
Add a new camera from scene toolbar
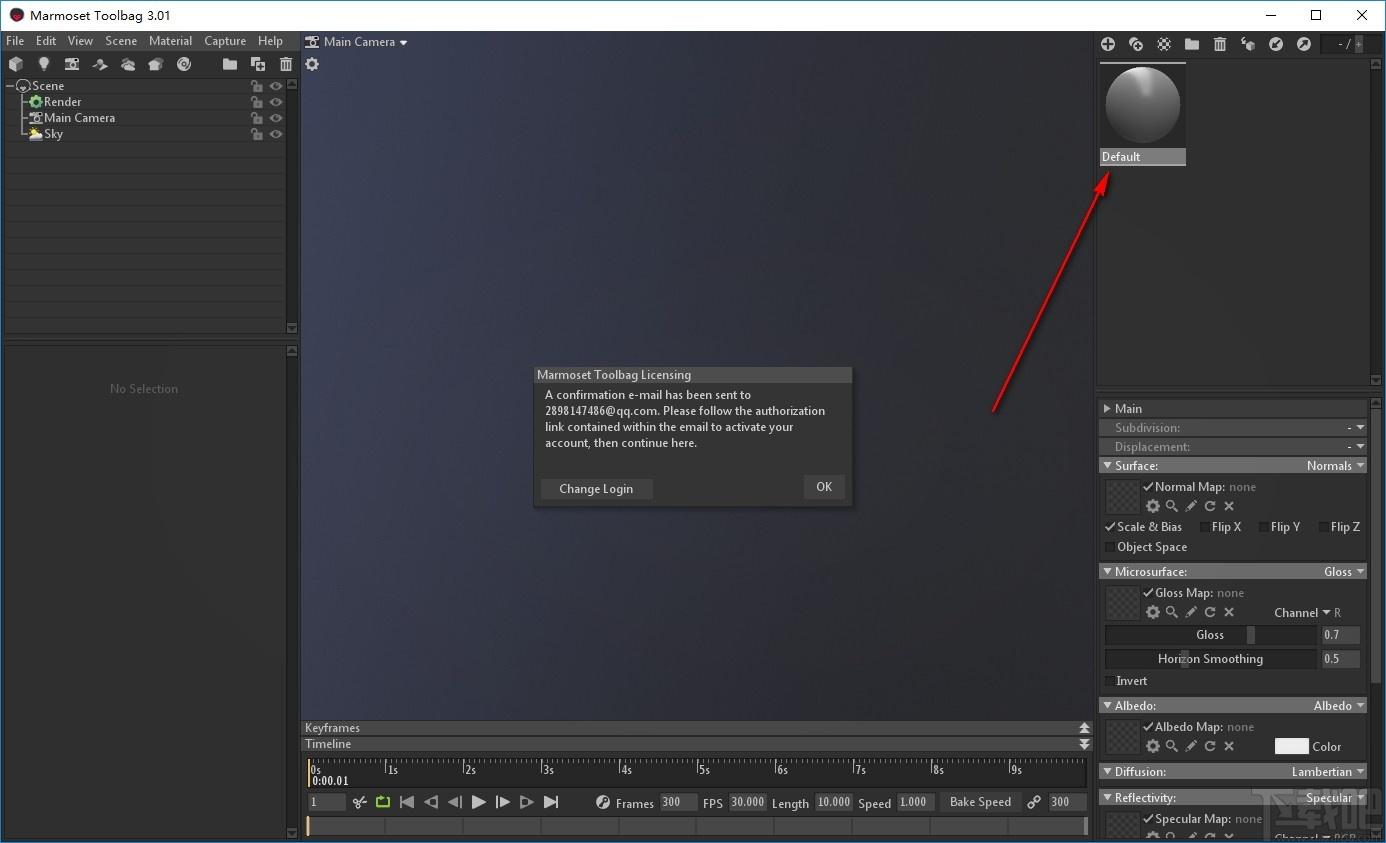click(72, 64)
